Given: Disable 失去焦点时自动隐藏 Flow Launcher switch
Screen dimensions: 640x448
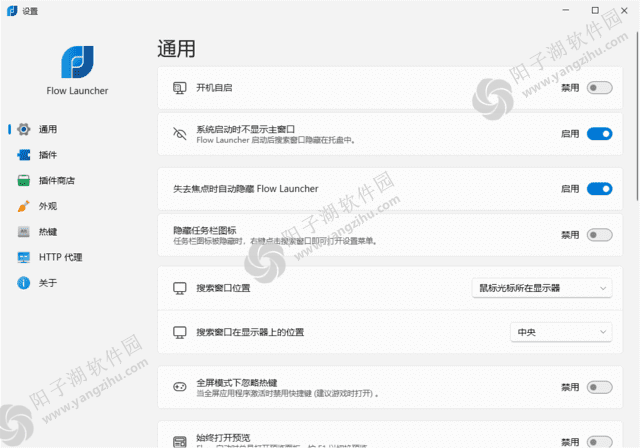Looking at the screenshot, I should 600,189.
